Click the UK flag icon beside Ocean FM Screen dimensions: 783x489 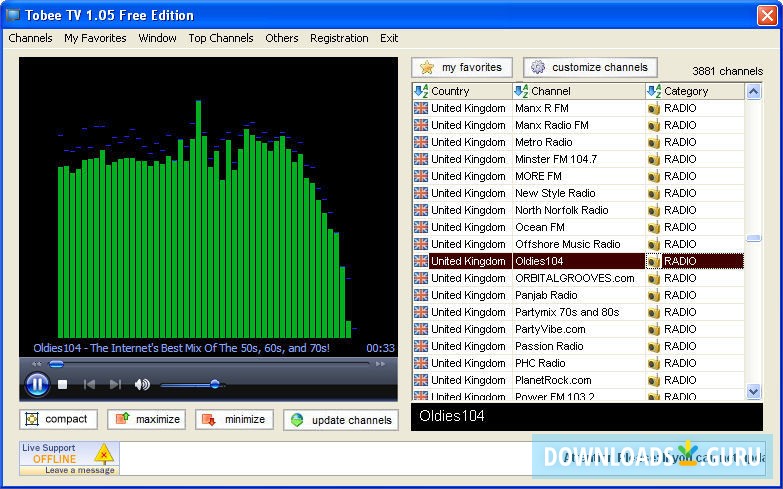click(421, 227)
